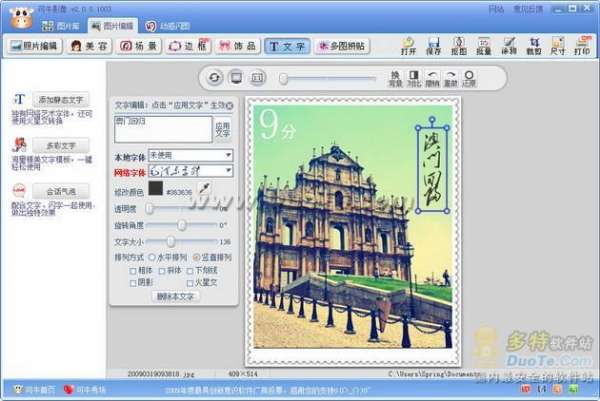
Task: Enable the 火星文 checkbox
Action: pyautogui.click(x=190, y=283)
